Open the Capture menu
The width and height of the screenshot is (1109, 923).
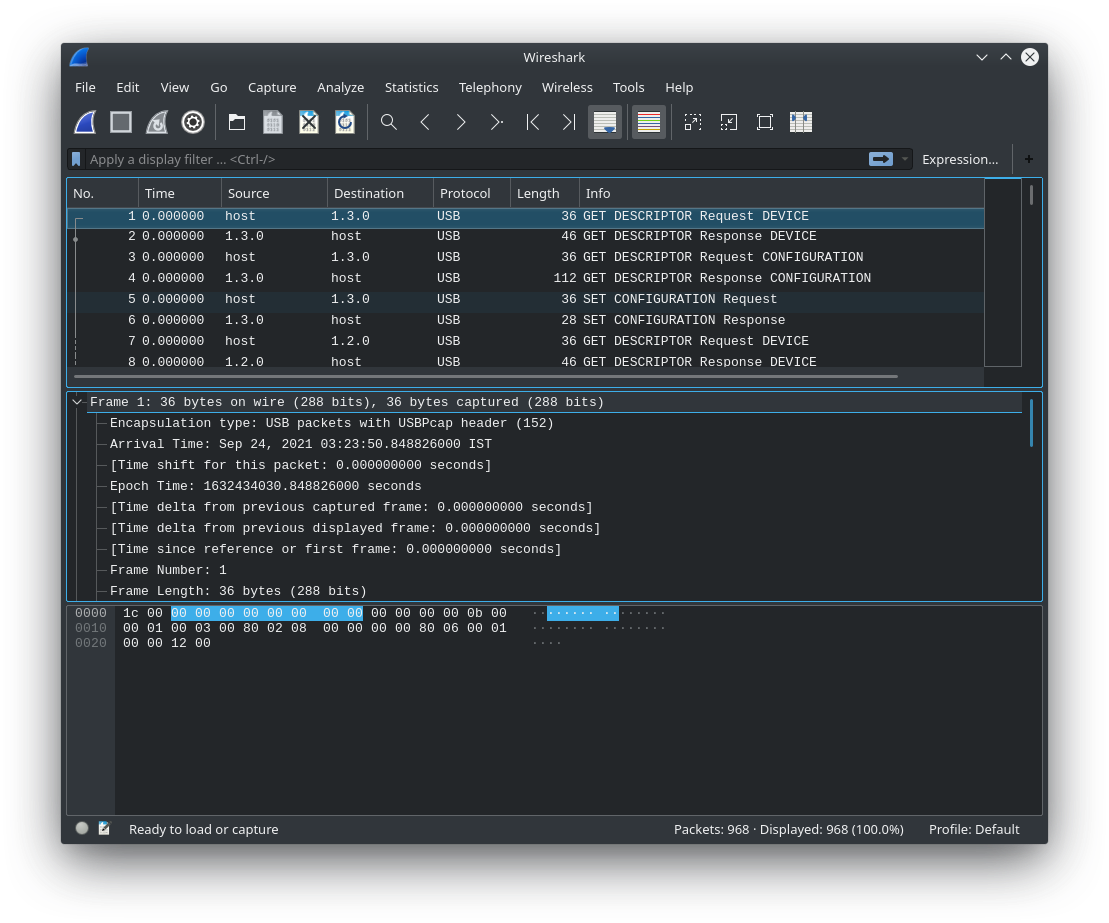click(272, 87)
